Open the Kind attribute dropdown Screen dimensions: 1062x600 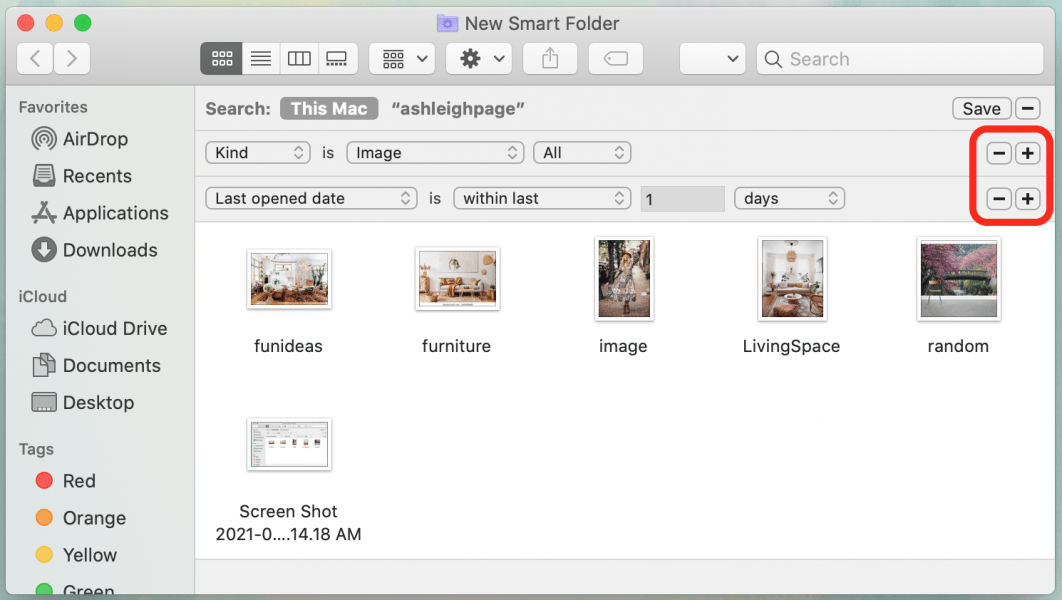[257, 153]
